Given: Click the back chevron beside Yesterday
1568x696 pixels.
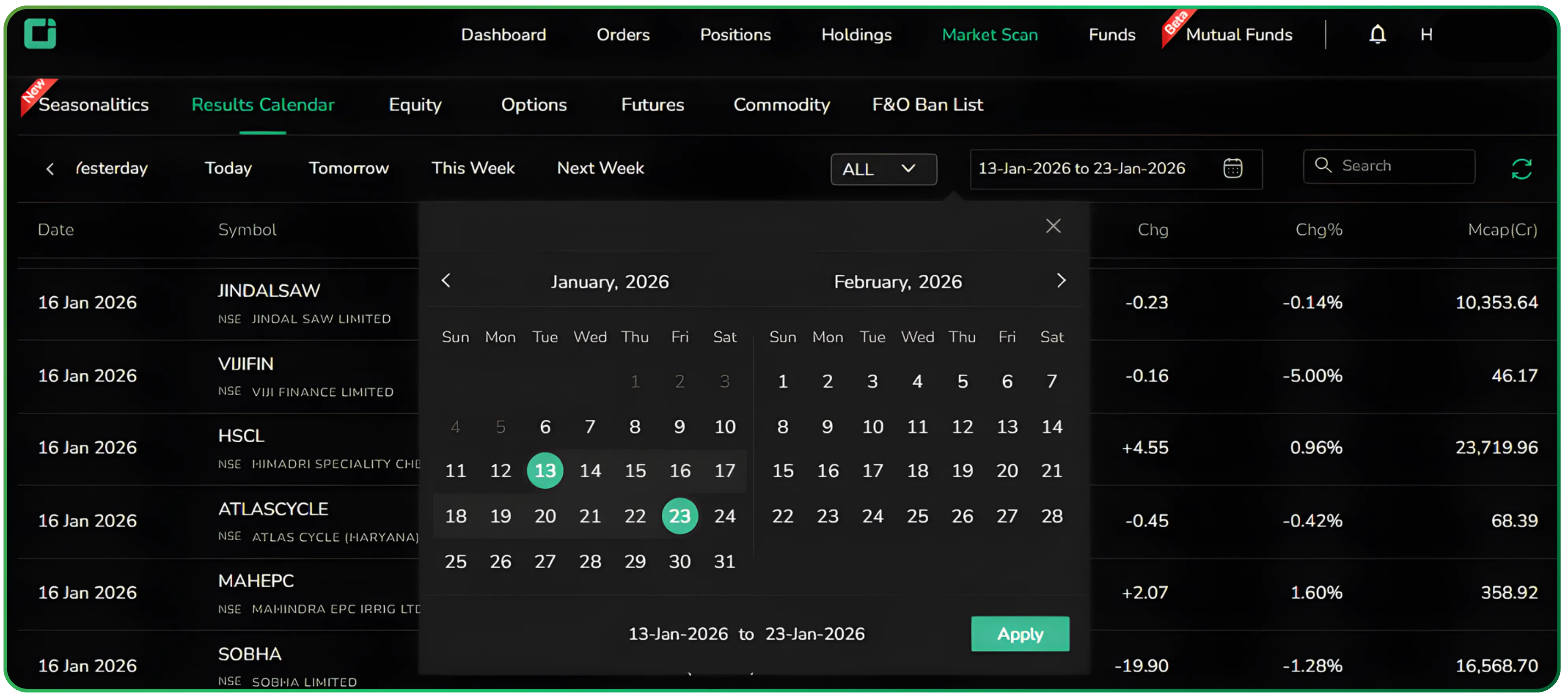Looking at the screenshot, I should point(50,169).
